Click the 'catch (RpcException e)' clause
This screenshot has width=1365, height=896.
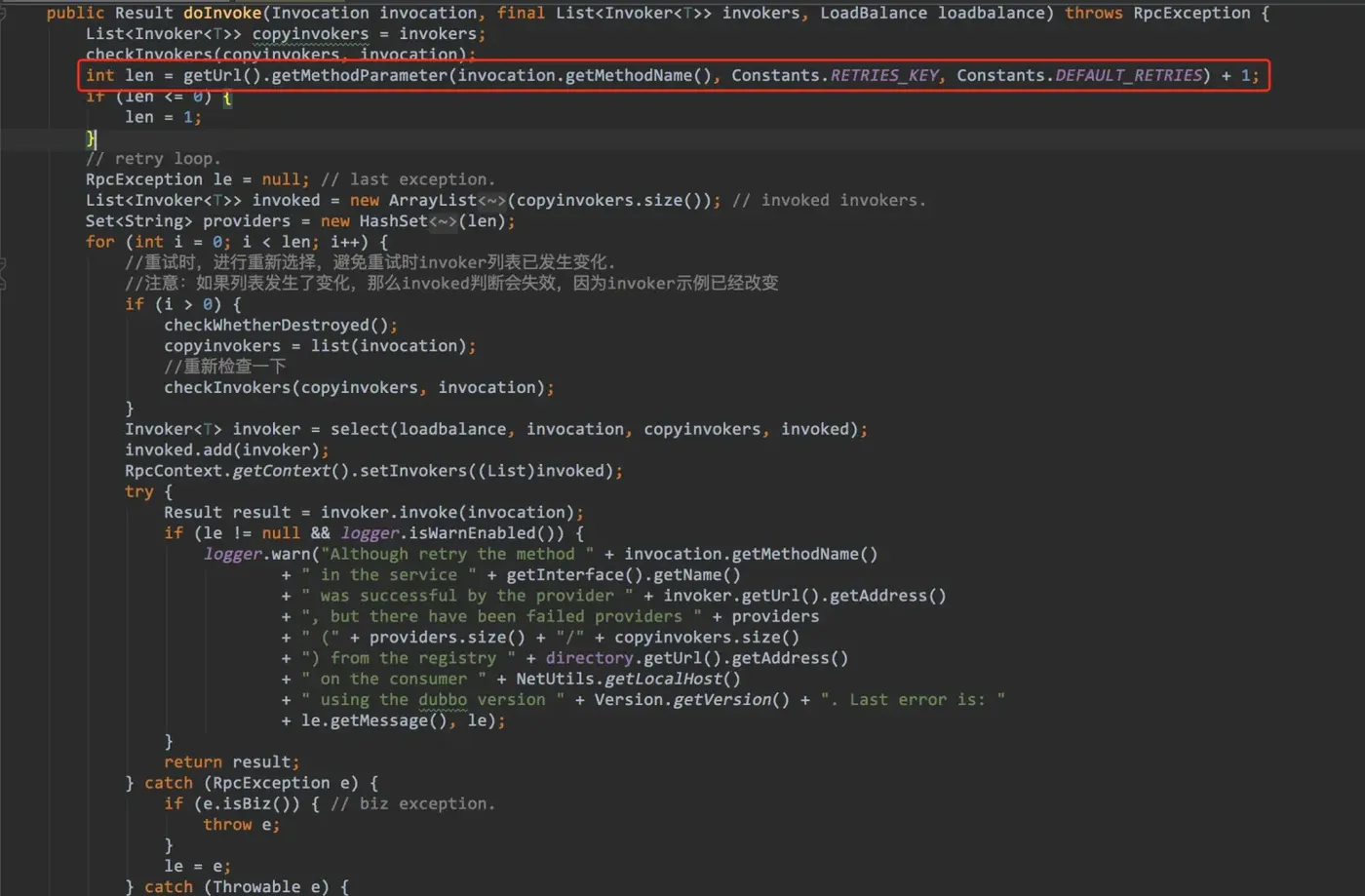251,783
